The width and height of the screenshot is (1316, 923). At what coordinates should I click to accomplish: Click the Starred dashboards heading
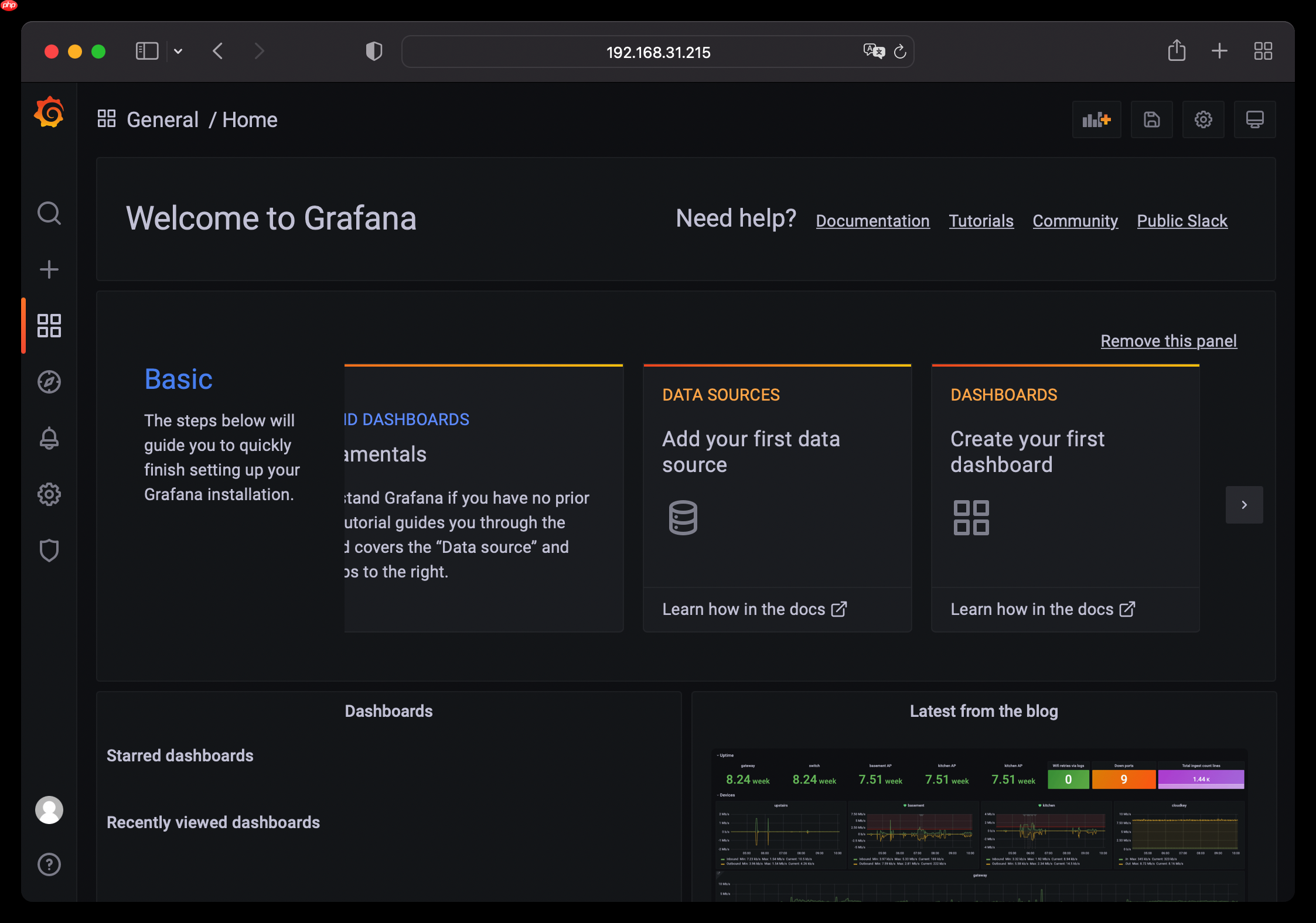point(180,756)
